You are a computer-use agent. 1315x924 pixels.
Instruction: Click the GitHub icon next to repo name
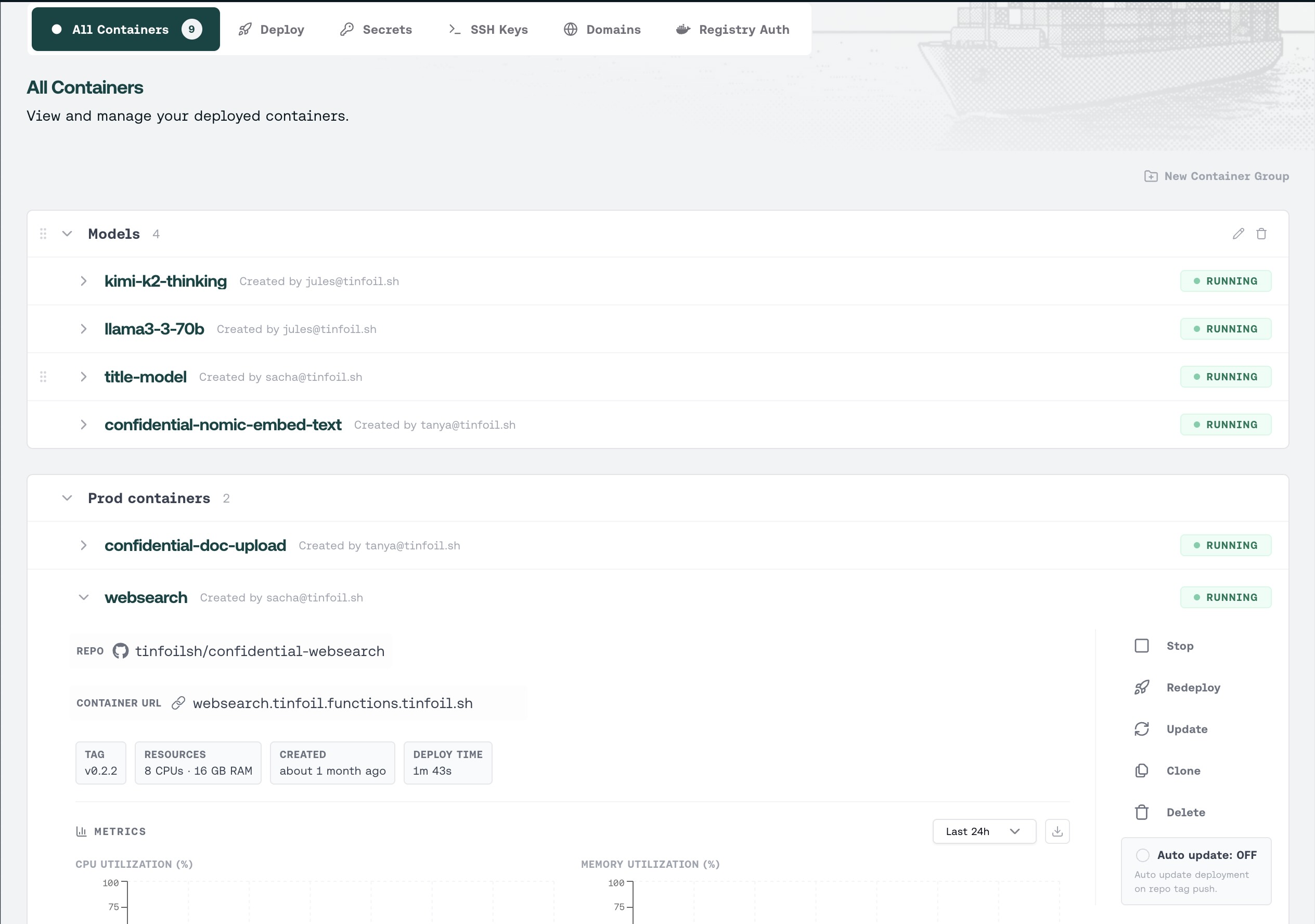coord(120,651)
